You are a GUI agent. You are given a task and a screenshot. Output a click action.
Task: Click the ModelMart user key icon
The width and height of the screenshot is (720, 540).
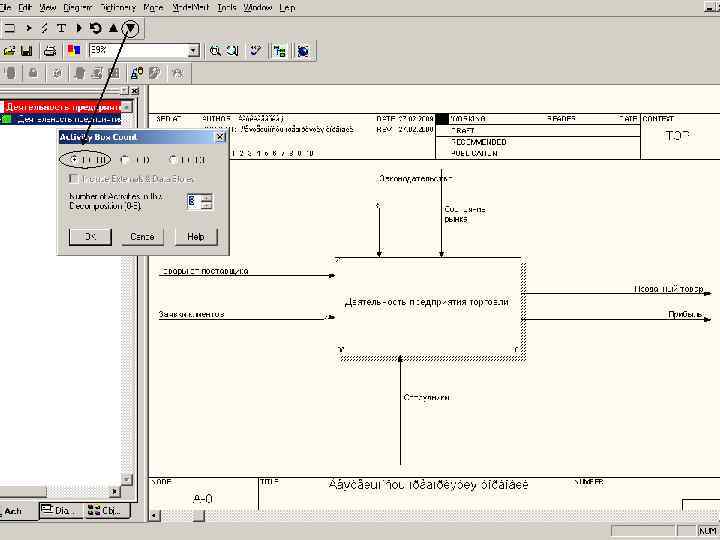pyautogui.click(x=137, y=73)
